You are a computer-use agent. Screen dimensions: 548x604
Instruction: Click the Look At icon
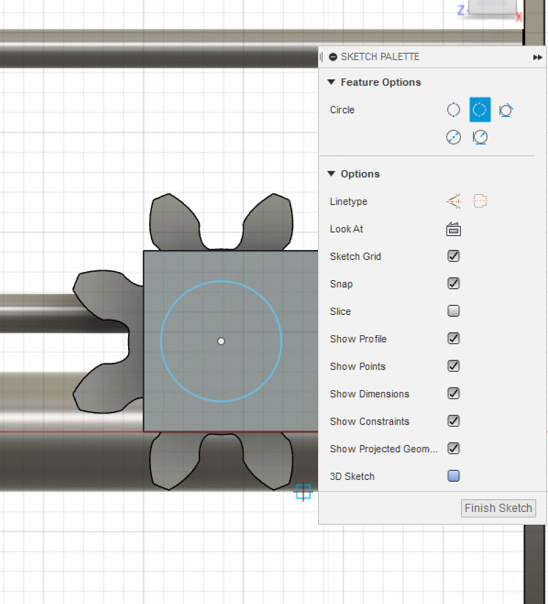click(x=453, y=229)
